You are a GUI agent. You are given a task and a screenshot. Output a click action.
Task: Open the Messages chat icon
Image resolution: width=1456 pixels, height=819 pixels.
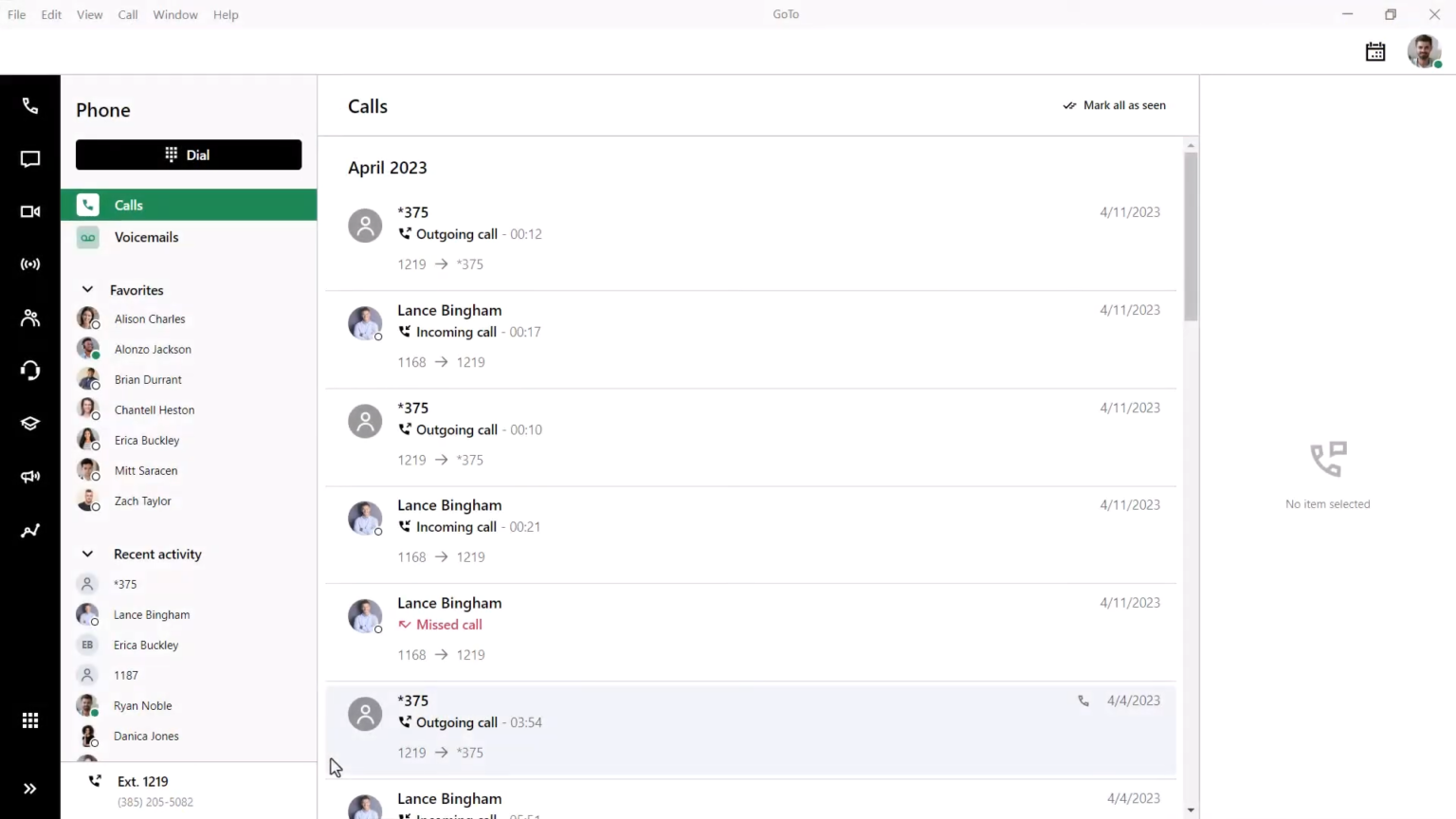pyautogui.click(x=29, y=158)
